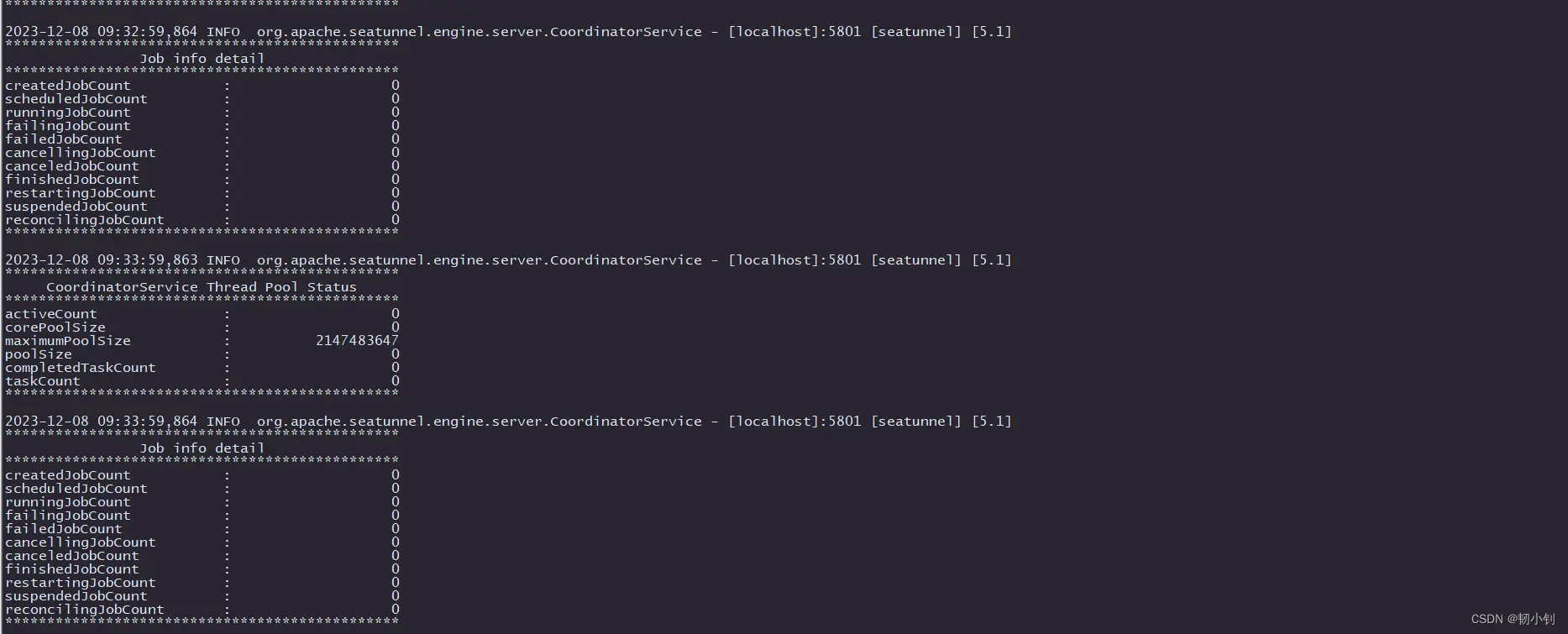
Task: Select the first 'Job info detail' heading
Action: pyautogui.click(x=202, y=59)
